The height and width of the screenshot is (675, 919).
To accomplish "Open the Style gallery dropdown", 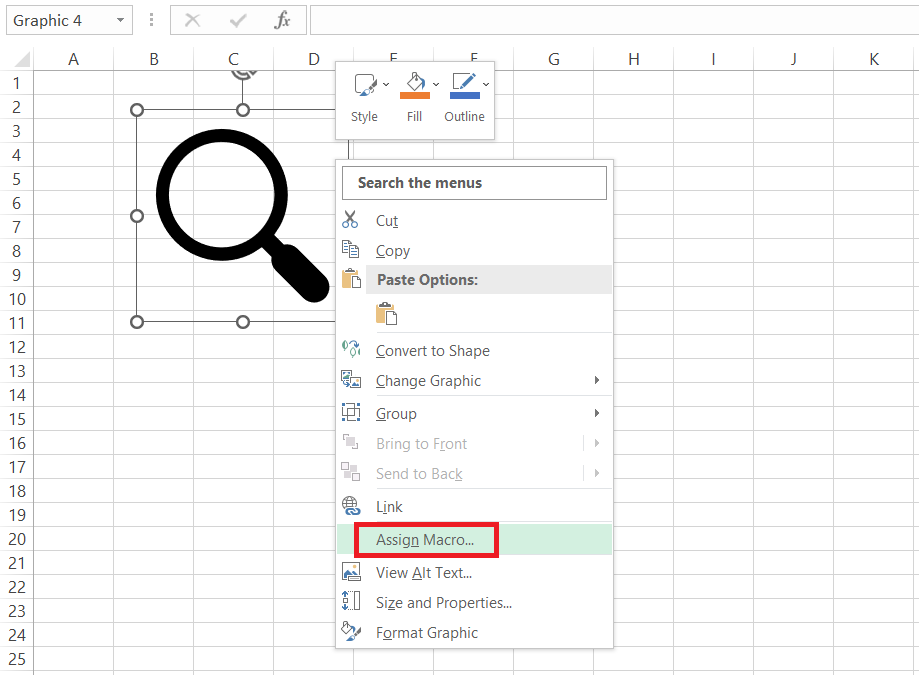I will click(386, 84).
